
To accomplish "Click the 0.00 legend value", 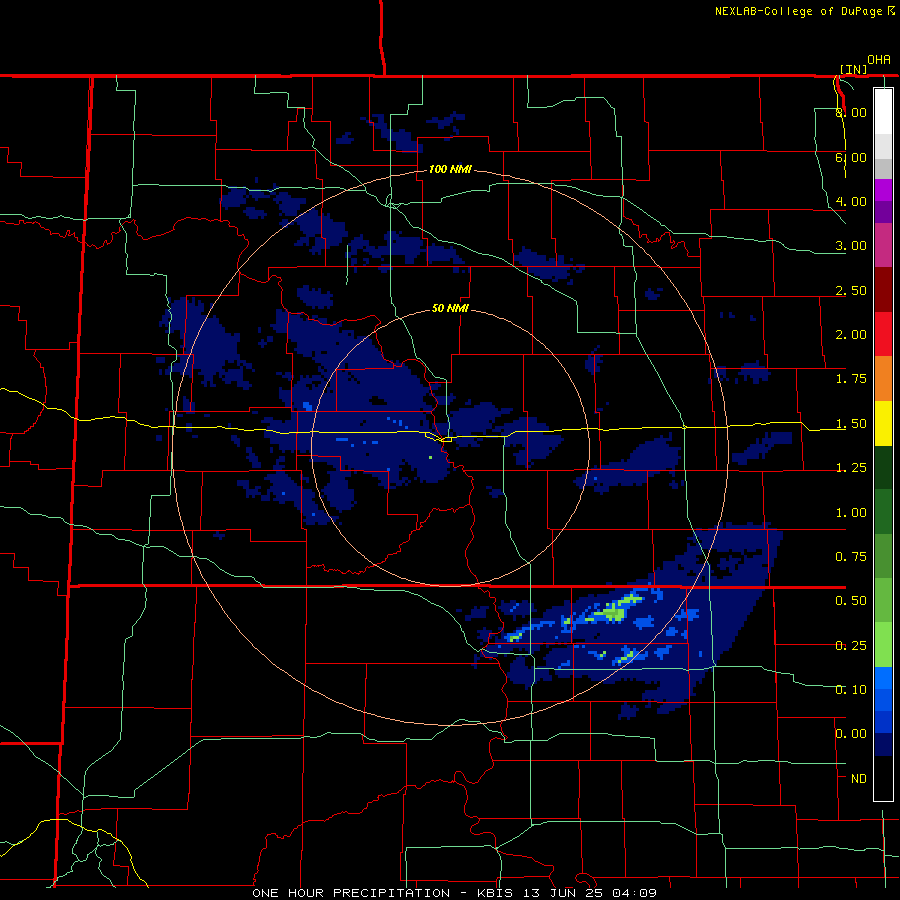I will 851,734.
